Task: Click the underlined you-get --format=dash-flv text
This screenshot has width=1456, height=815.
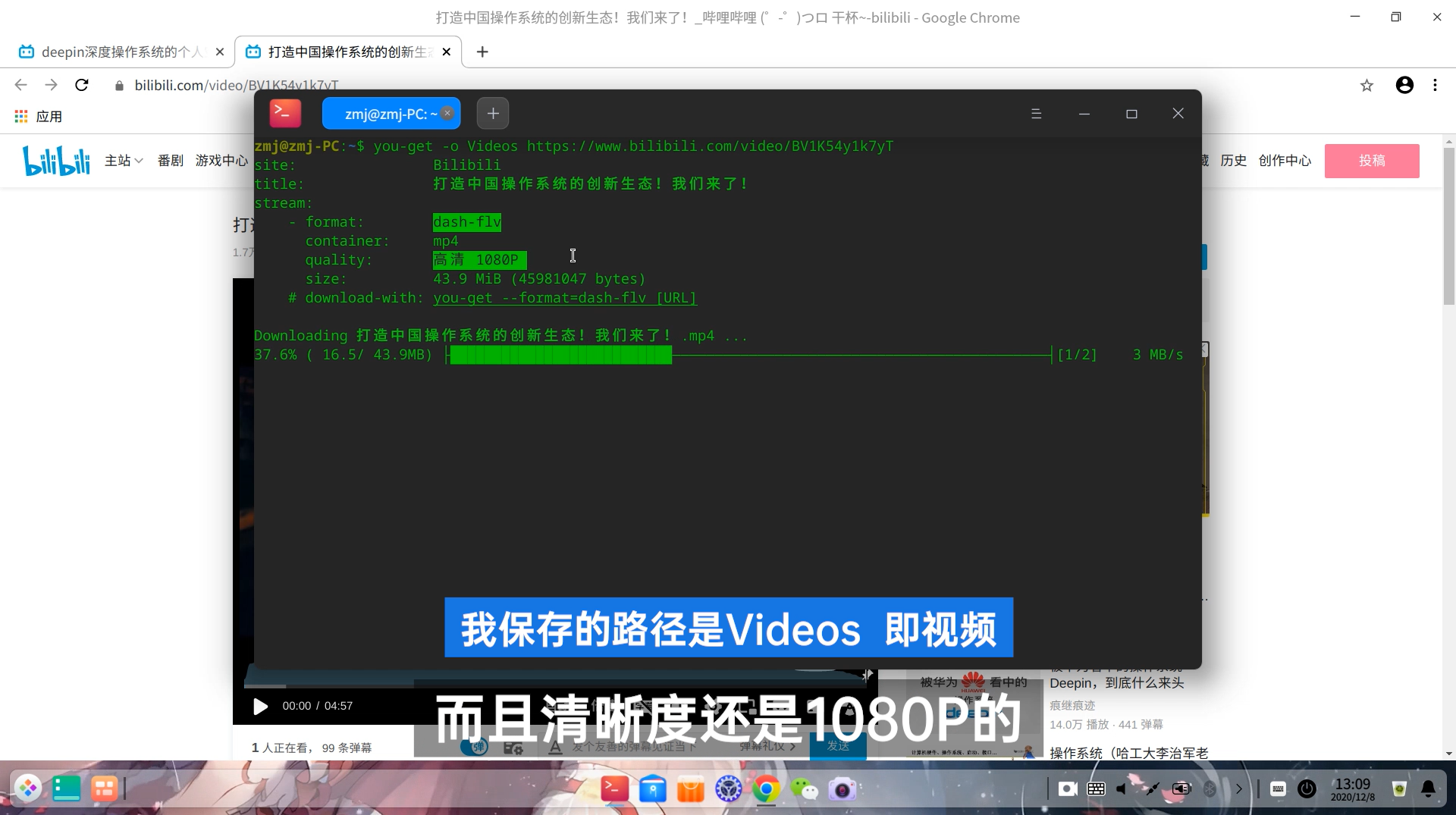Action: 565,298
